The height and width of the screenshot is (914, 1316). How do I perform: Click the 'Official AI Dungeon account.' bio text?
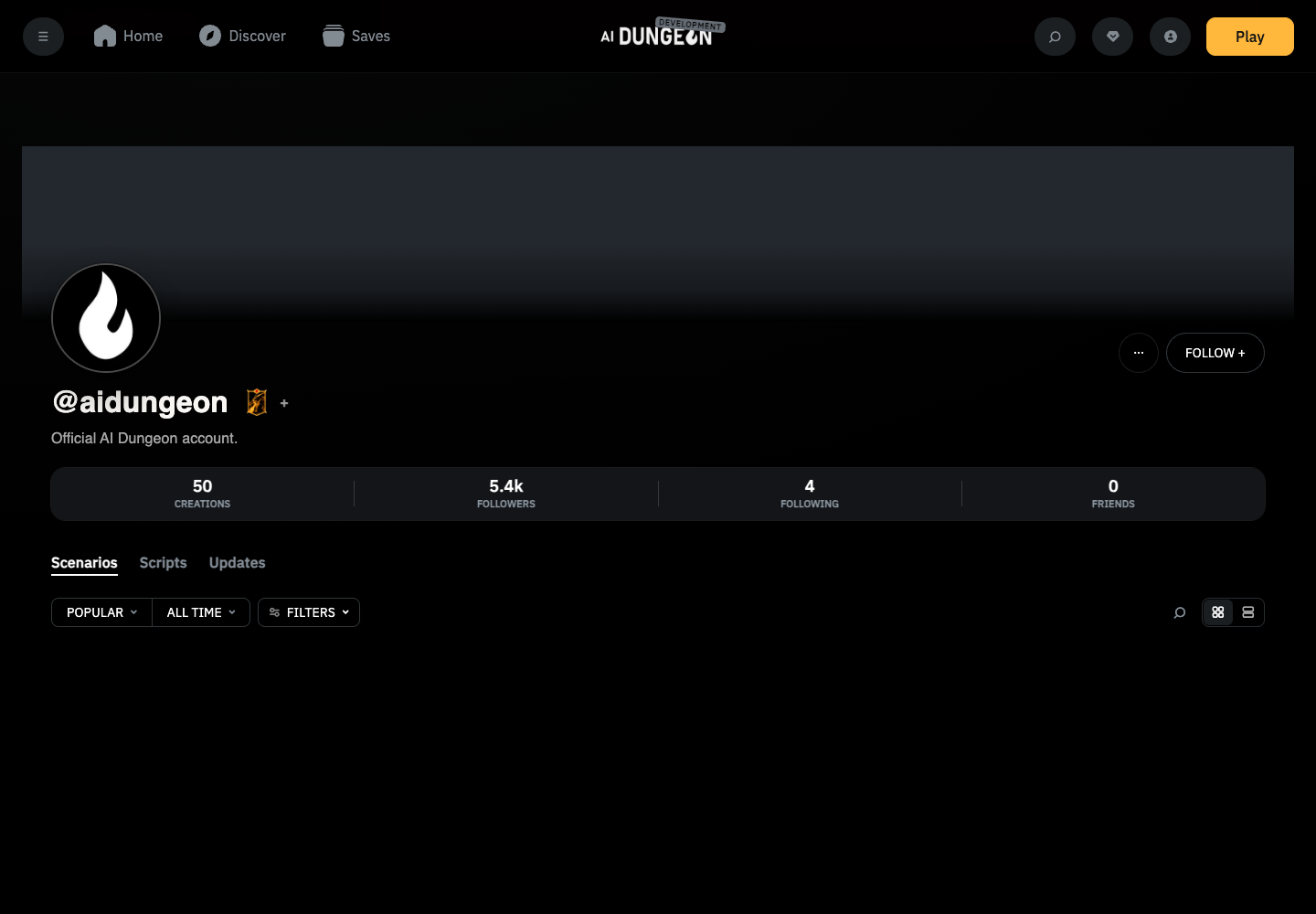pos(144,439)
